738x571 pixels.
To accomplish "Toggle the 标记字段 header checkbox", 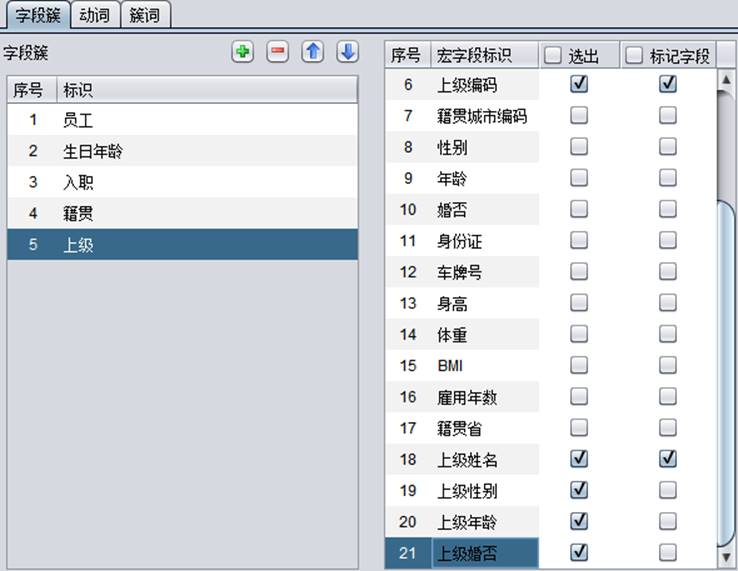I will [x=634, y=56].
